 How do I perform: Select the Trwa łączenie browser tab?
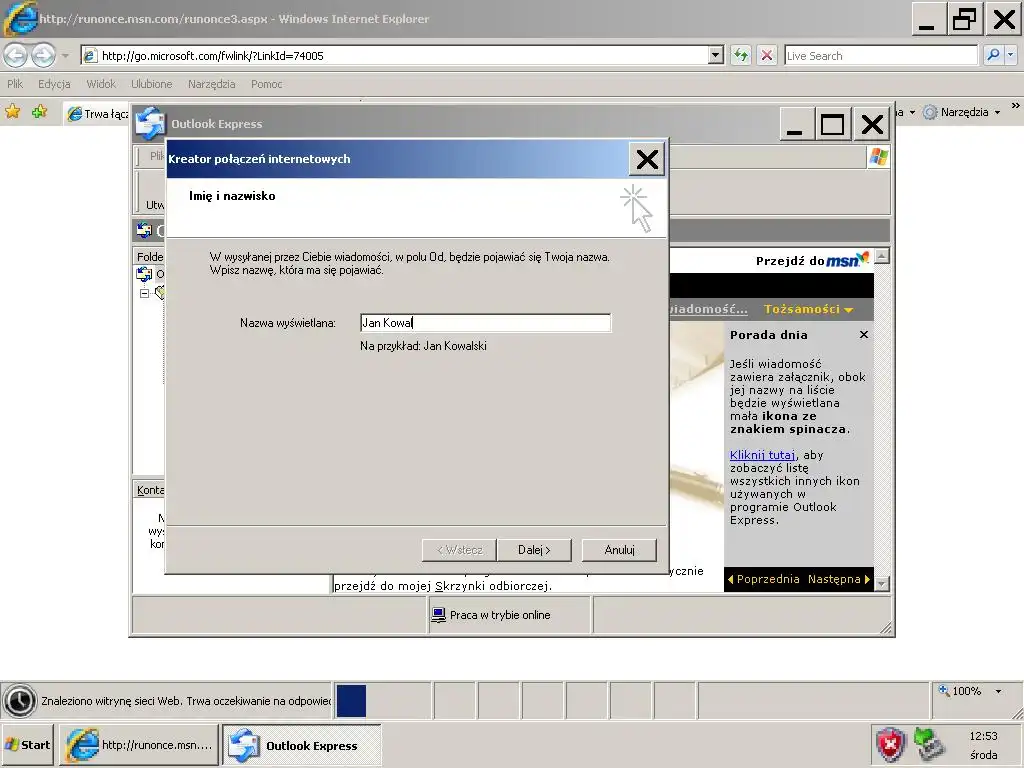(98, 114)
